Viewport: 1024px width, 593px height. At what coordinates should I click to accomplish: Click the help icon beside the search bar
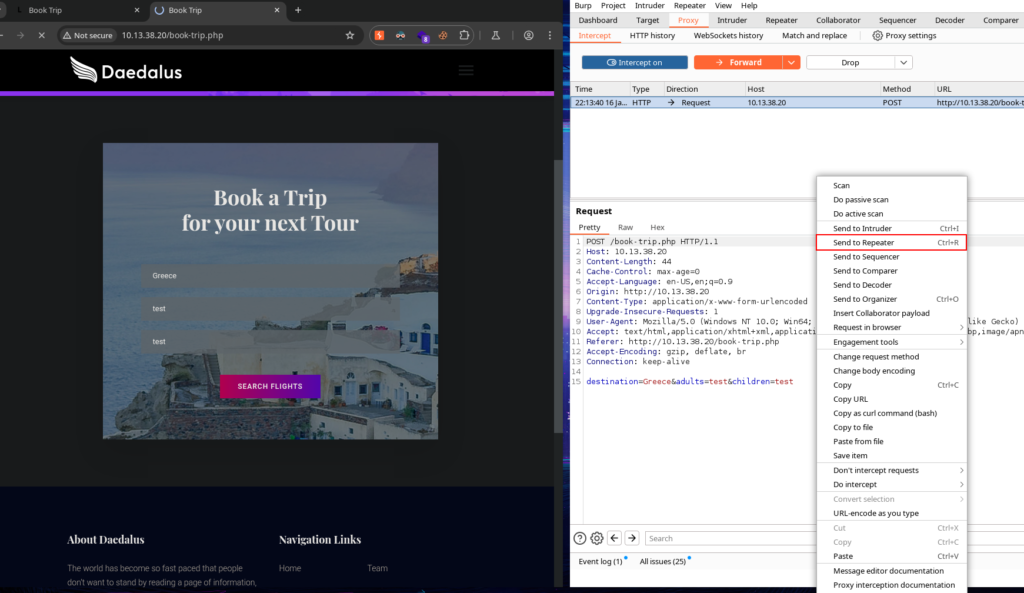tap(579, 538)
